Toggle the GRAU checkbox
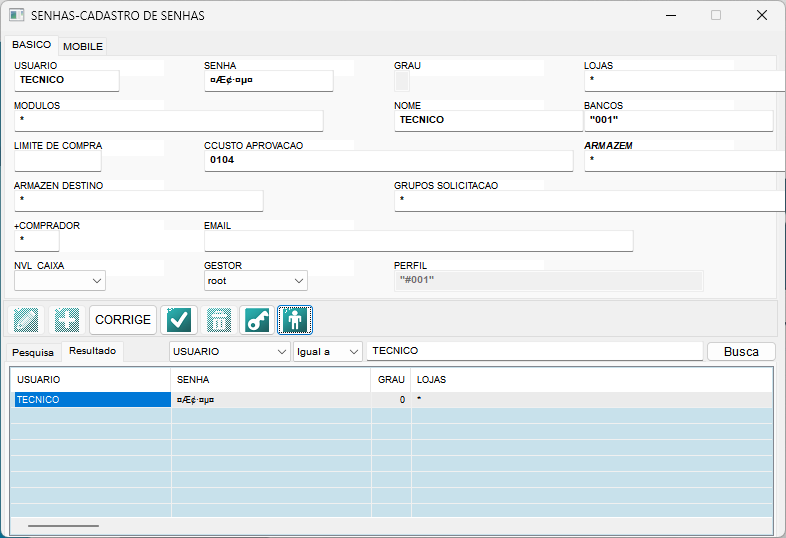This screenshot has height=538, width=786. click(402, 81)
